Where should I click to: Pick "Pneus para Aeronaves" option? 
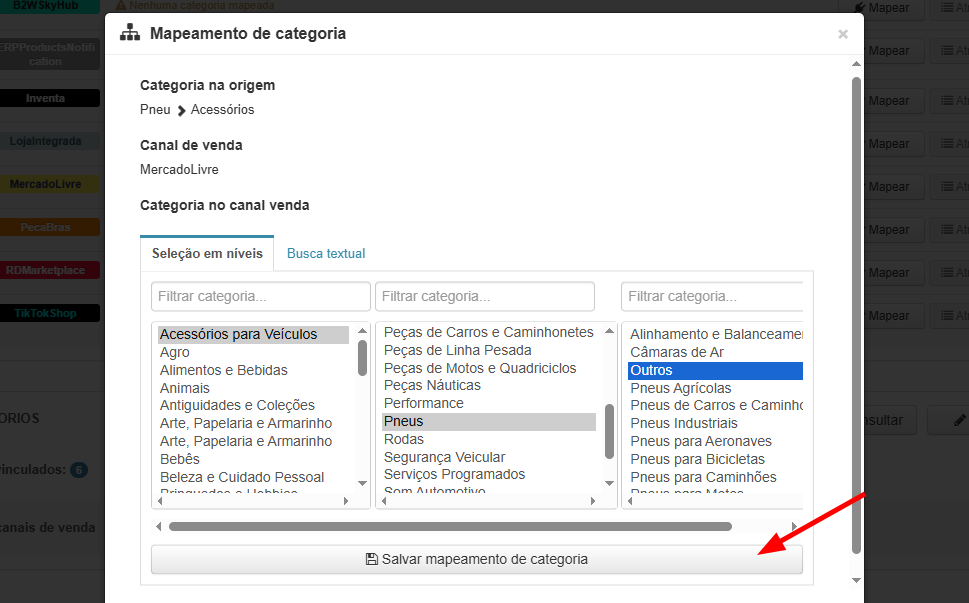pos(701,441)
